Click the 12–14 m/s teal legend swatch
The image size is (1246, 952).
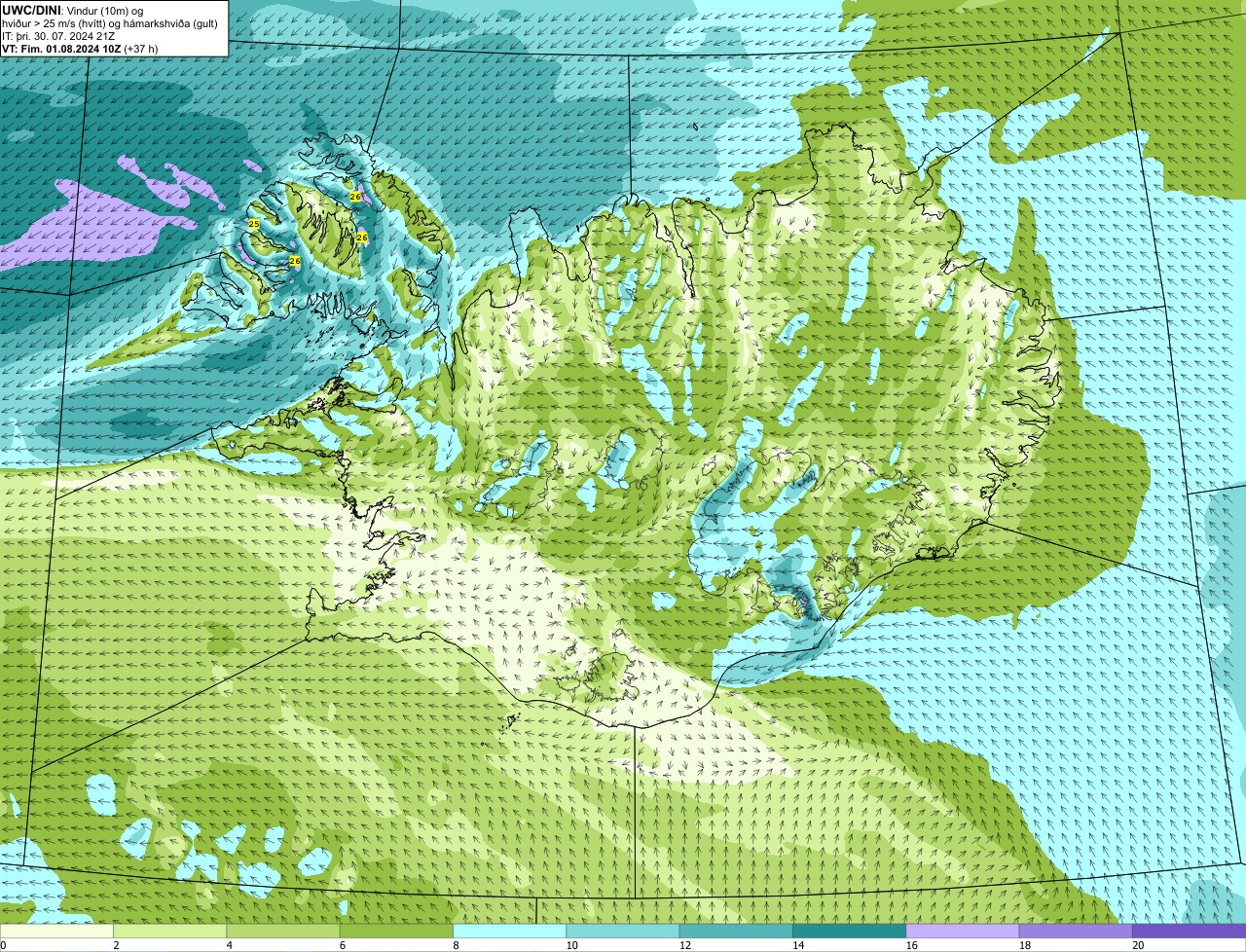(736, 931)
